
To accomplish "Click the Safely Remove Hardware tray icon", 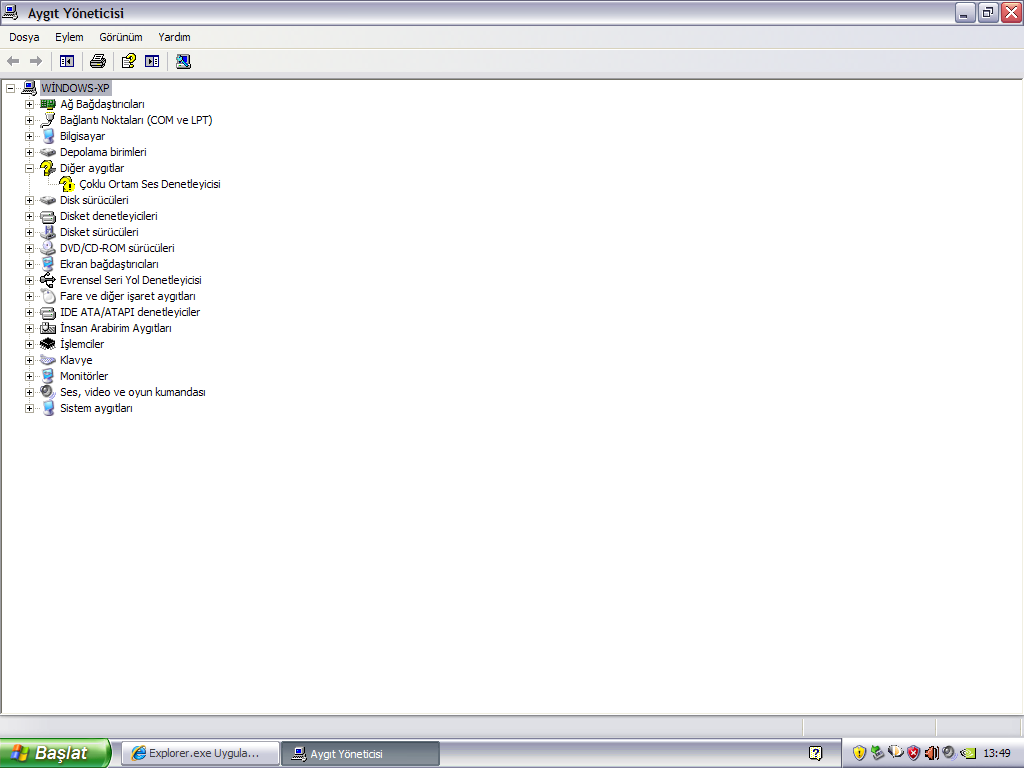I will (x=877, y=753).
